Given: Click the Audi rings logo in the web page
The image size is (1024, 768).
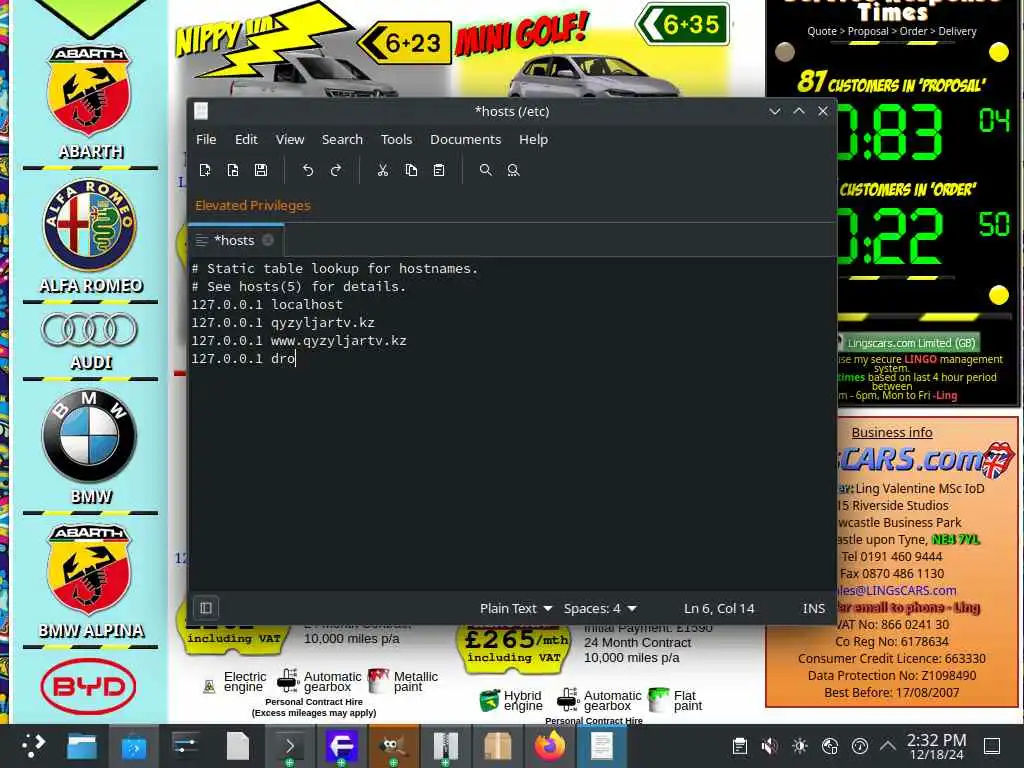Looking at the screenshot, I should pyautogui.click(x=89, y=330).
